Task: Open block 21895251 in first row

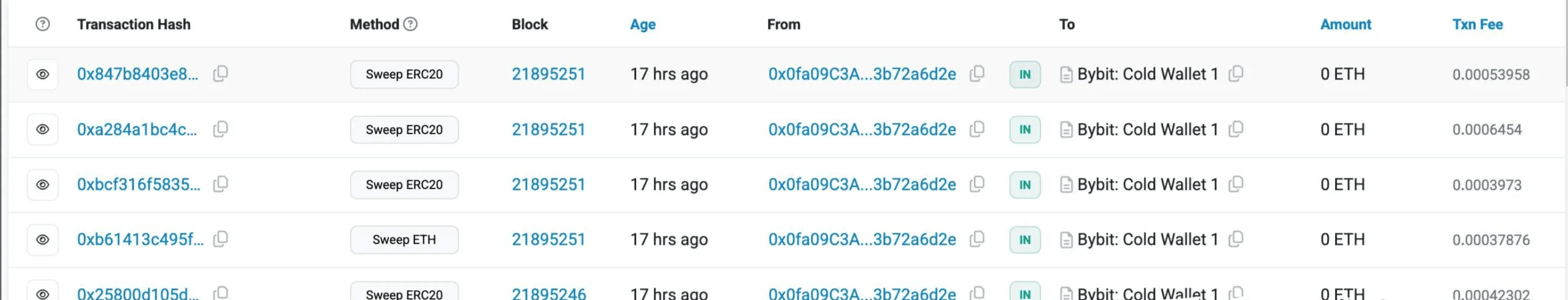Action: (549, 74)
